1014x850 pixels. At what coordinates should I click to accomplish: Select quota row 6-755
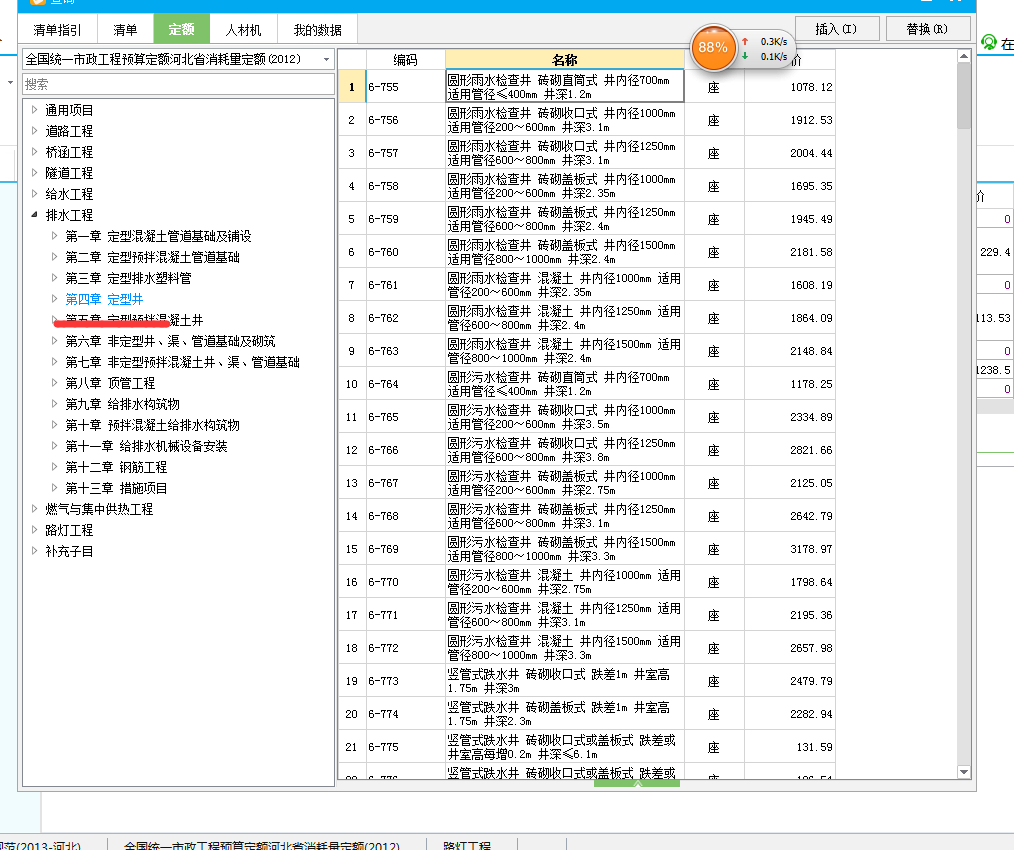[x=383, y=87]
